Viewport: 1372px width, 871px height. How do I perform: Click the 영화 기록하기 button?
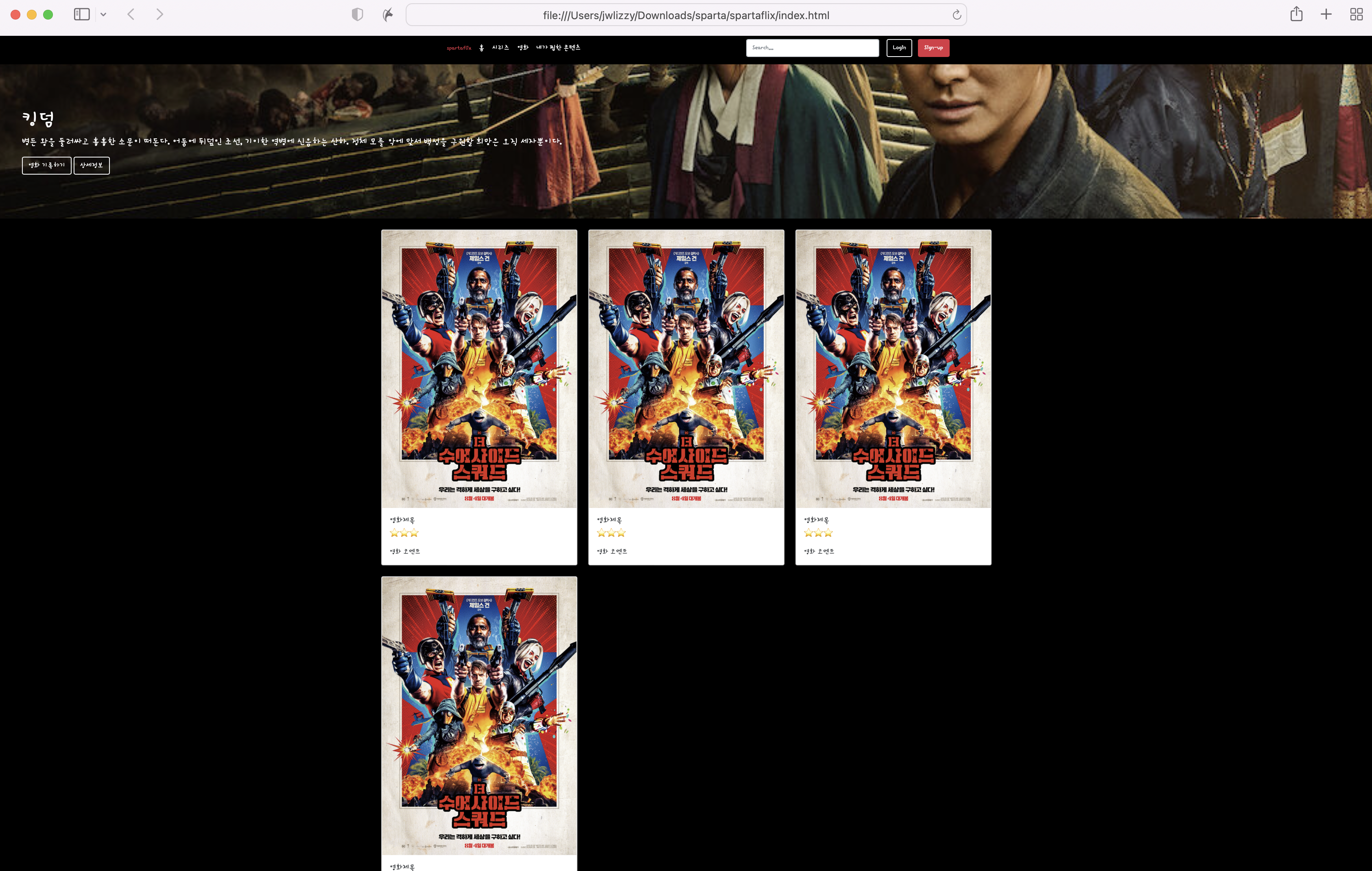point(47,165)
